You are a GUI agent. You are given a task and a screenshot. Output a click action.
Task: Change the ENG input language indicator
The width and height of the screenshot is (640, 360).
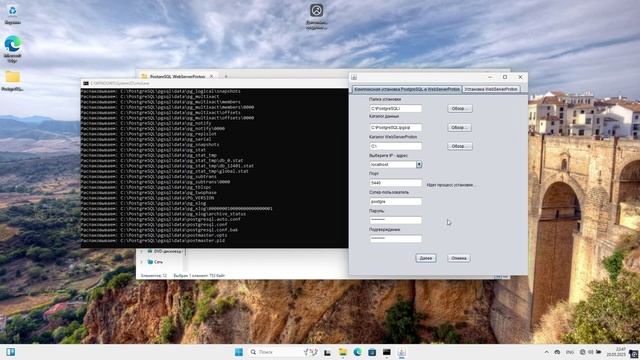point(570,352)
